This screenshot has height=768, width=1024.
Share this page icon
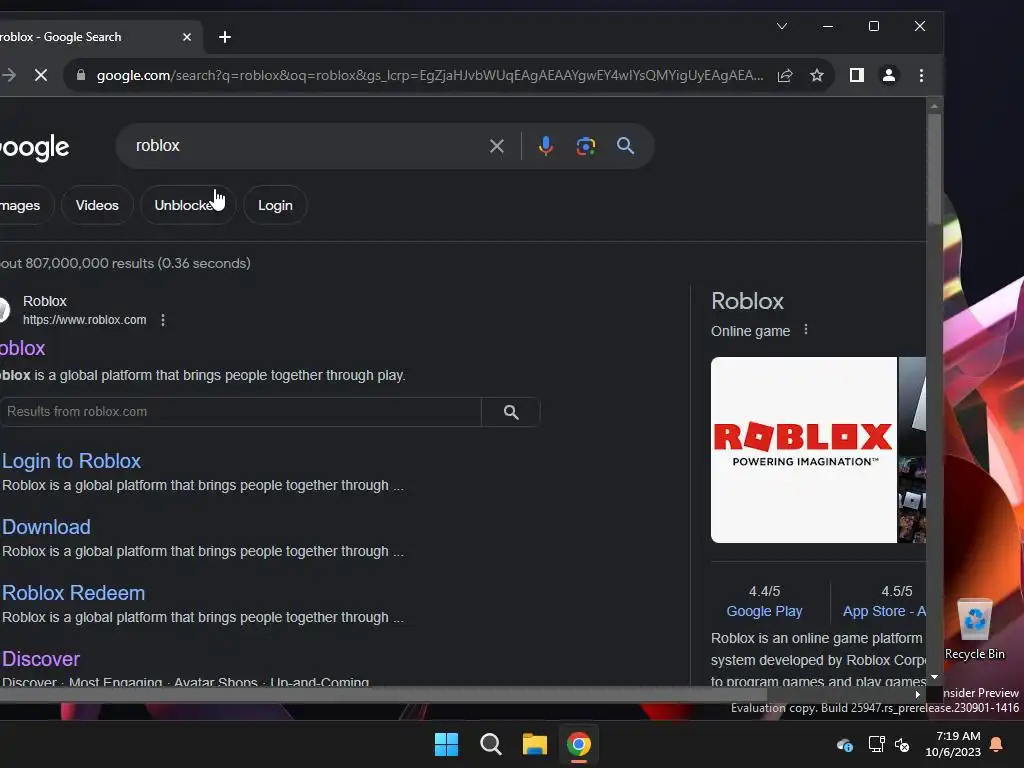click(785, 76)
